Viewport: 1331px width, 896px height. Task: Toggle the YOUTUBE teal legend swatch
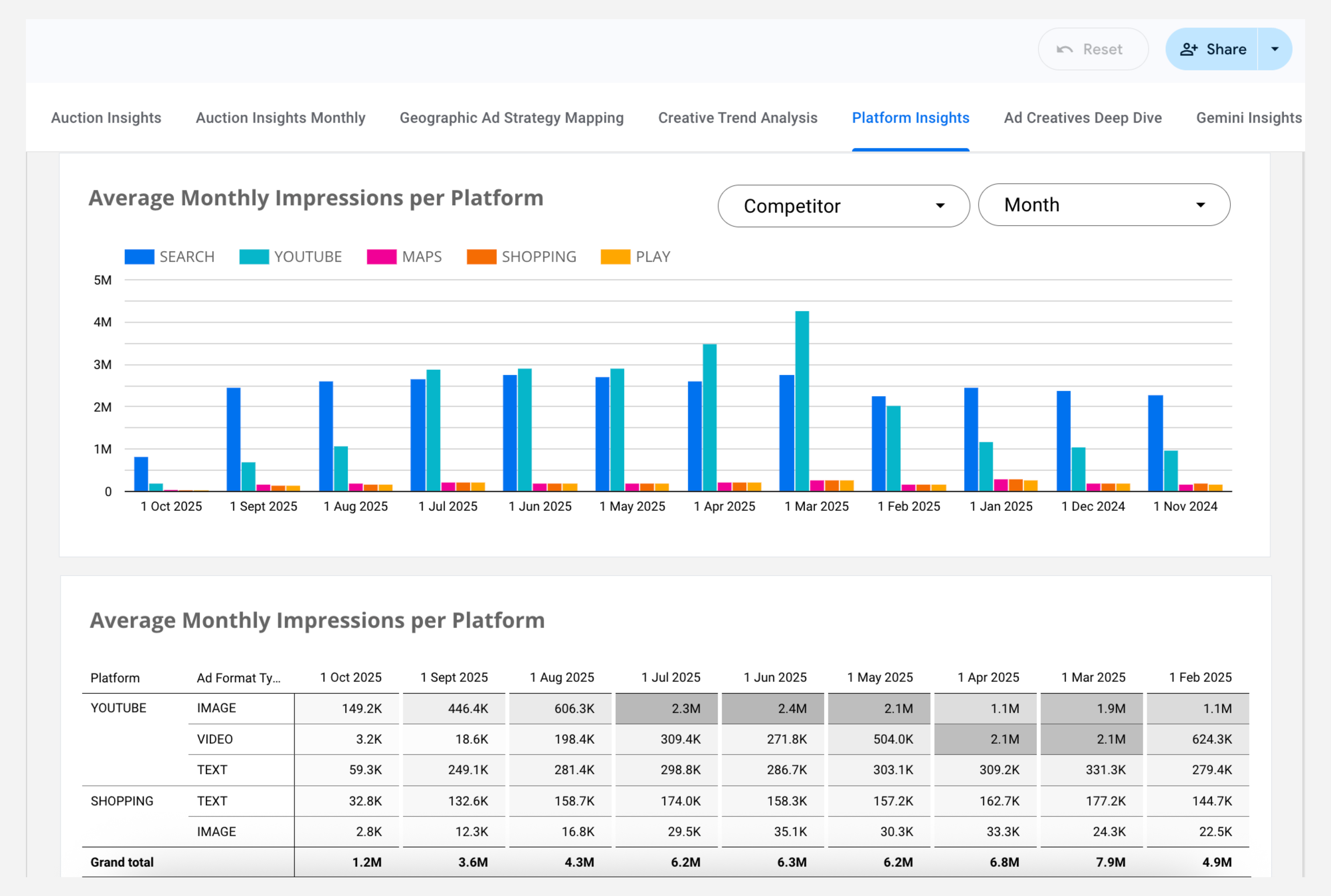[254, 257]
